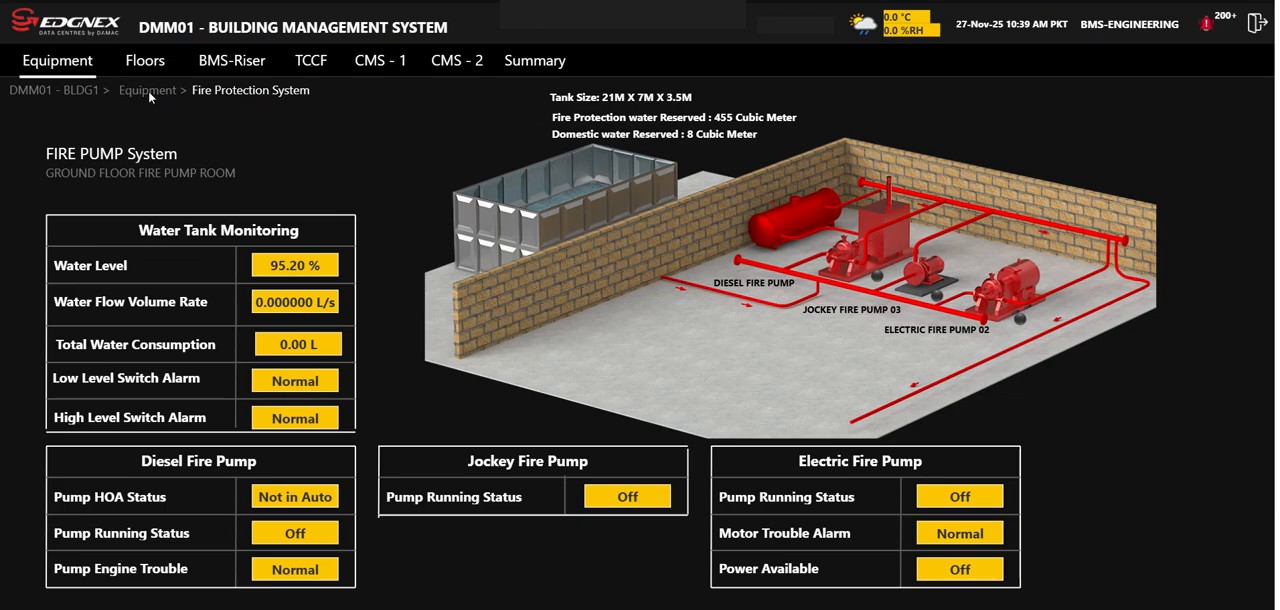Click the BMS-ENGINEERING user label

click(1130, 24)
